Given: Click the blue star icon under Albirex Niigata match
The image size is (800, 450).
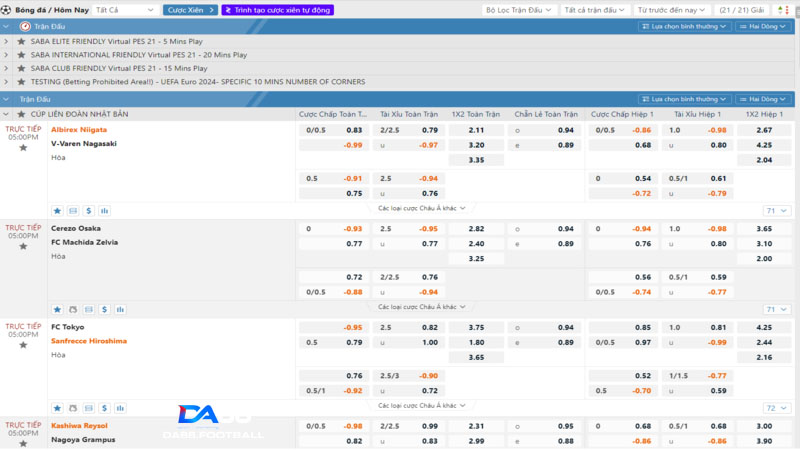Looking at the screenshot, I should click(x=57, y=211).
